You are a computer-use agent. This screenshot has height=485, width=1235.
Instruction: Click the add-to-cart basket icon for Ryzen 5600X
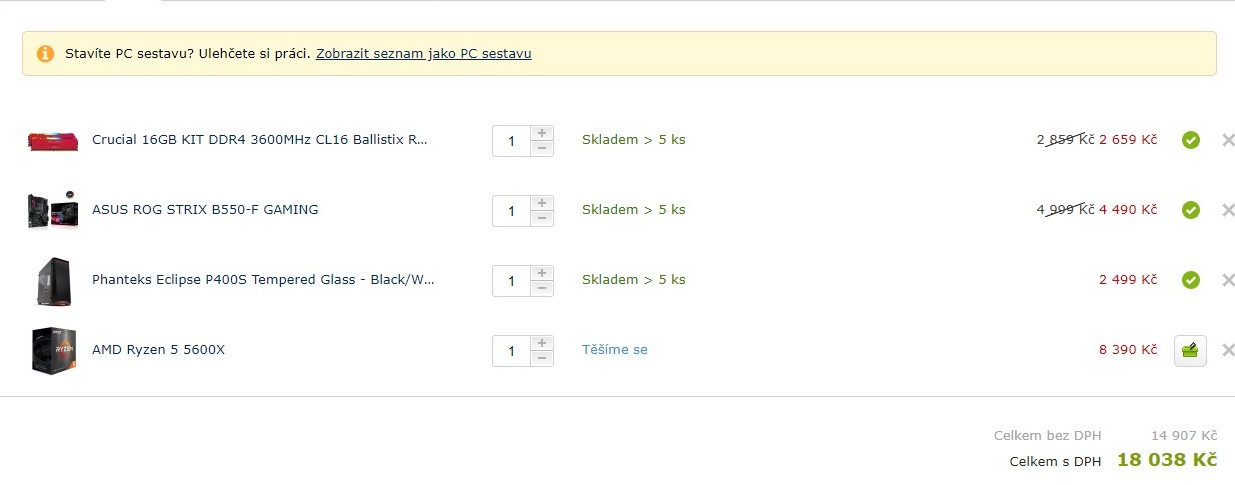(x=1190, y=350)
